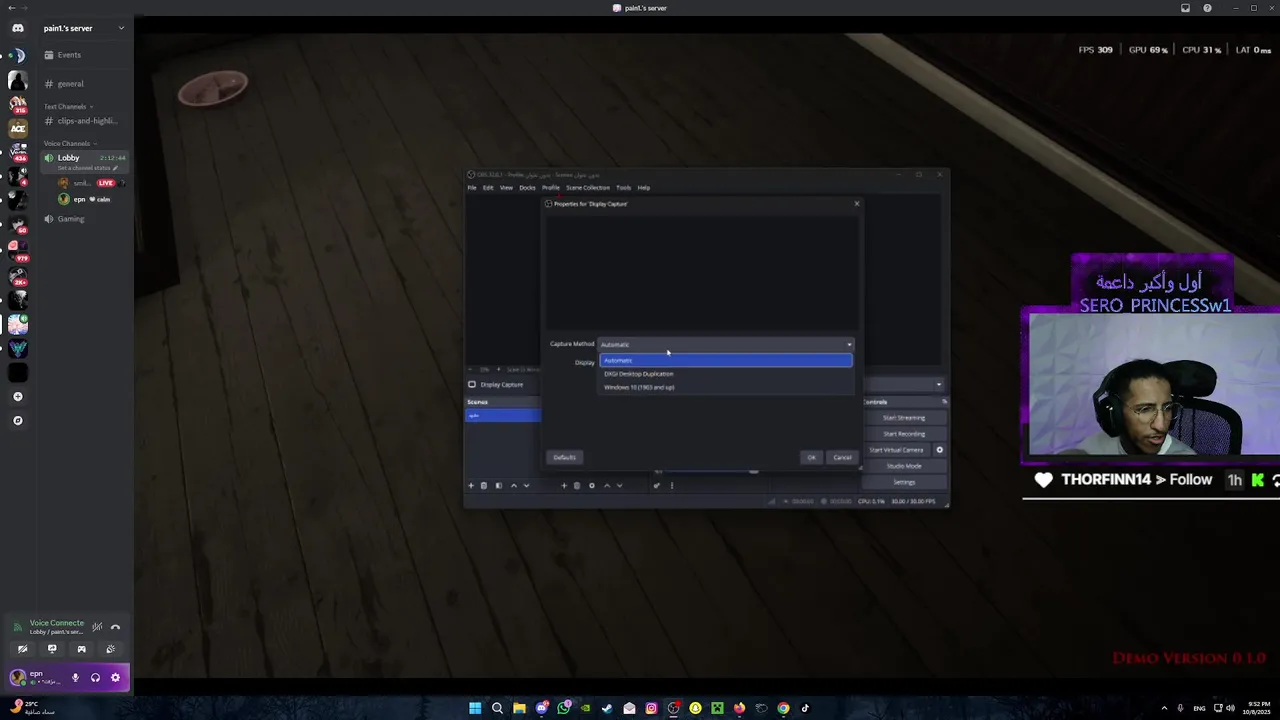
Task: Open source properties gear icon
Action: click(x=591, y=486)
